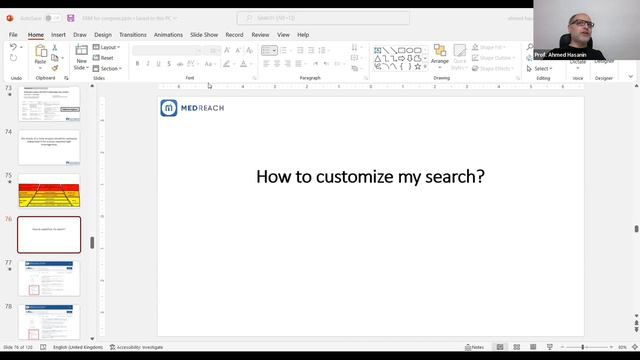
Task: Open the Change Case Aa dropdown
Action: click(210, 64)
